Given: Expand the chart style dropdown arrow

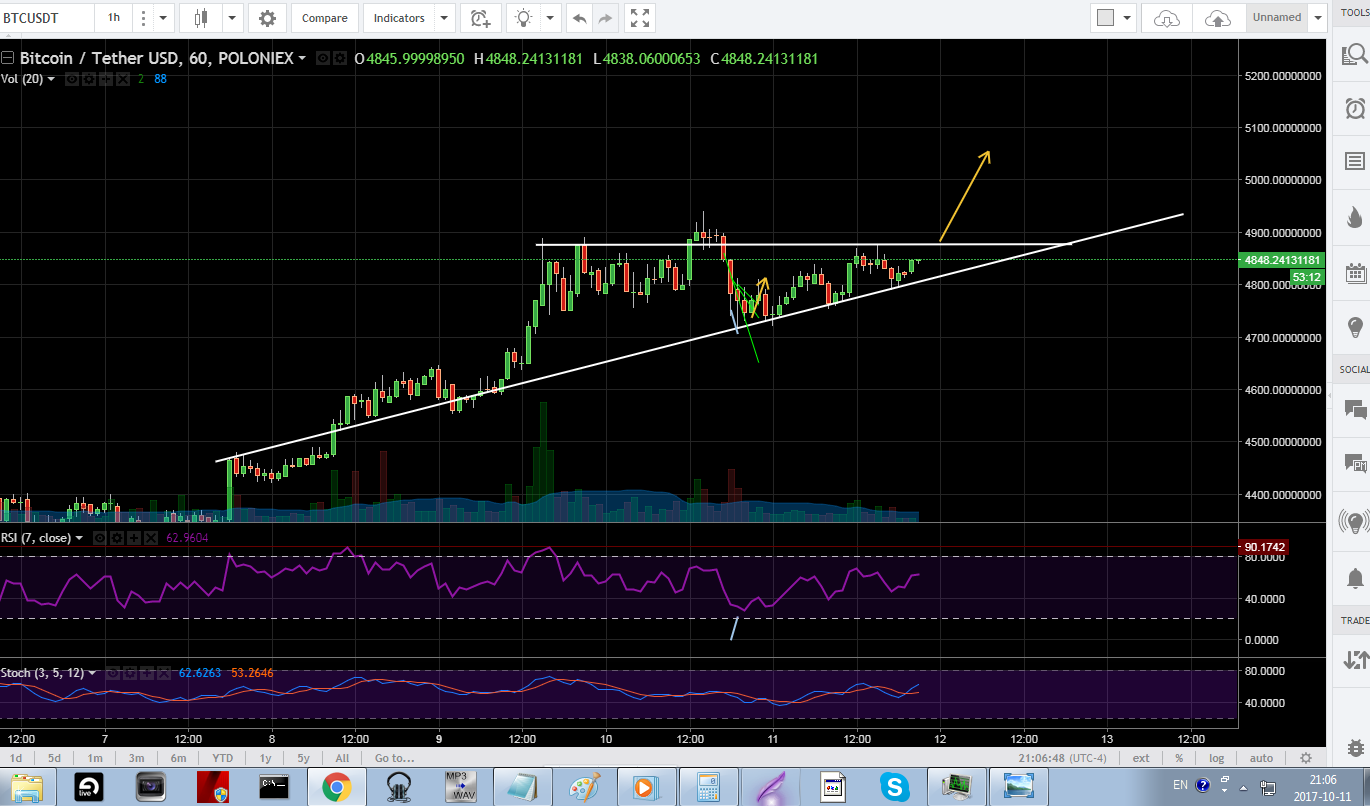Looking at the screenshot, I should (x=232, y=18).
